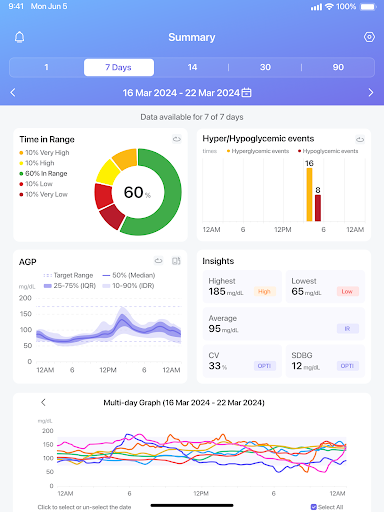Tap the Multi-day Graph title text
The height and width of the screenshot is (512, 384).
click(184, 403)
